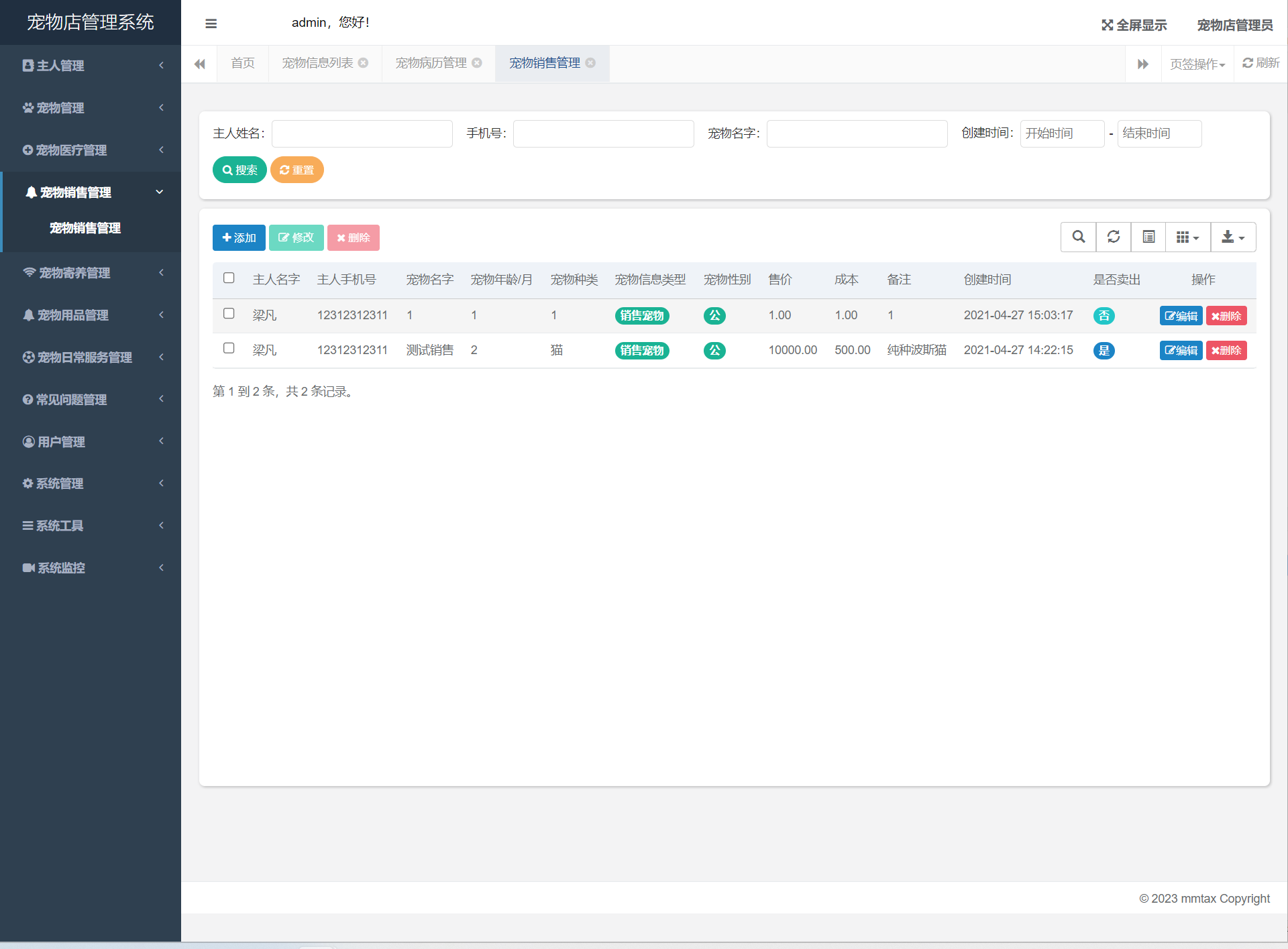
Task: Click the blue 添加 button
Action: pyautogui.click(x=239, y=237)
